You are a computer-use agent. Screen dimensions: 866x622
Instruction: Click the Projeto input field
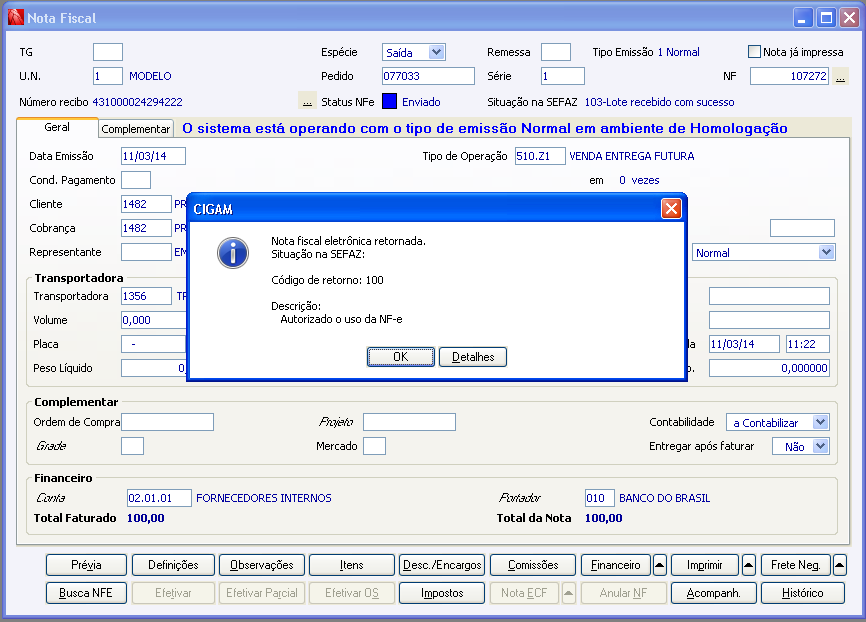[x=409, y=422]
